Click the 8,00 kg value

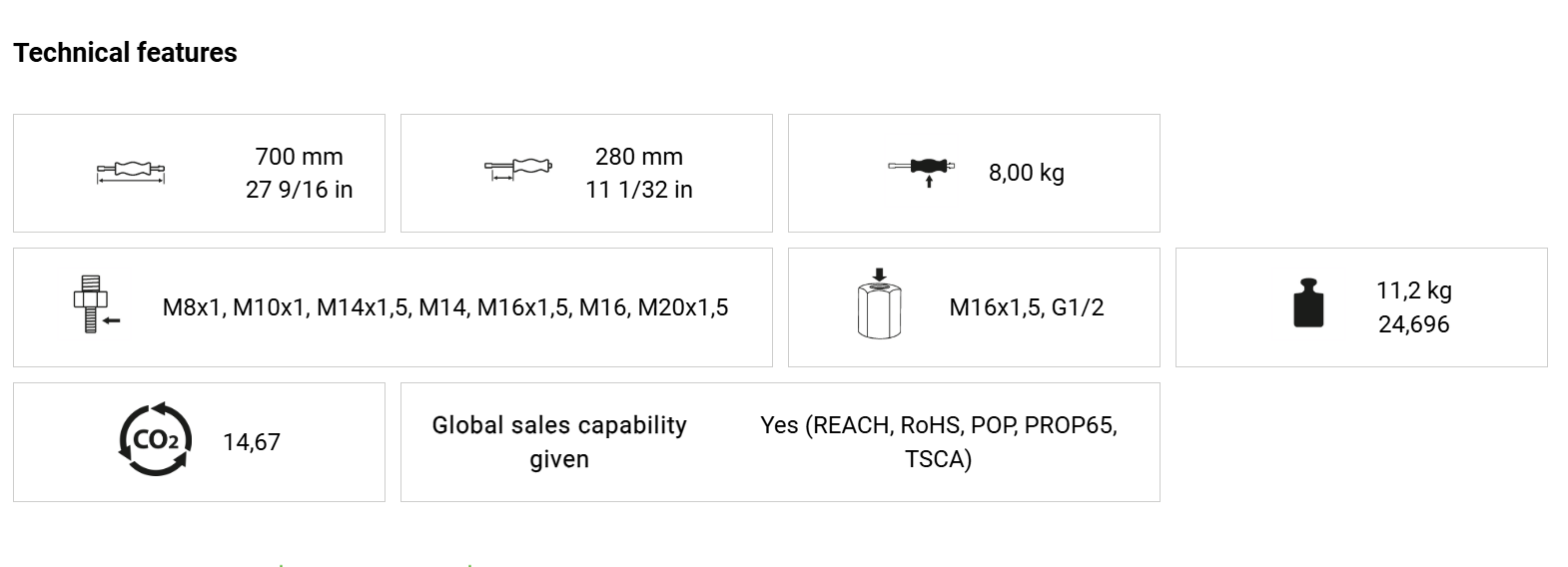coord(1026,173)
